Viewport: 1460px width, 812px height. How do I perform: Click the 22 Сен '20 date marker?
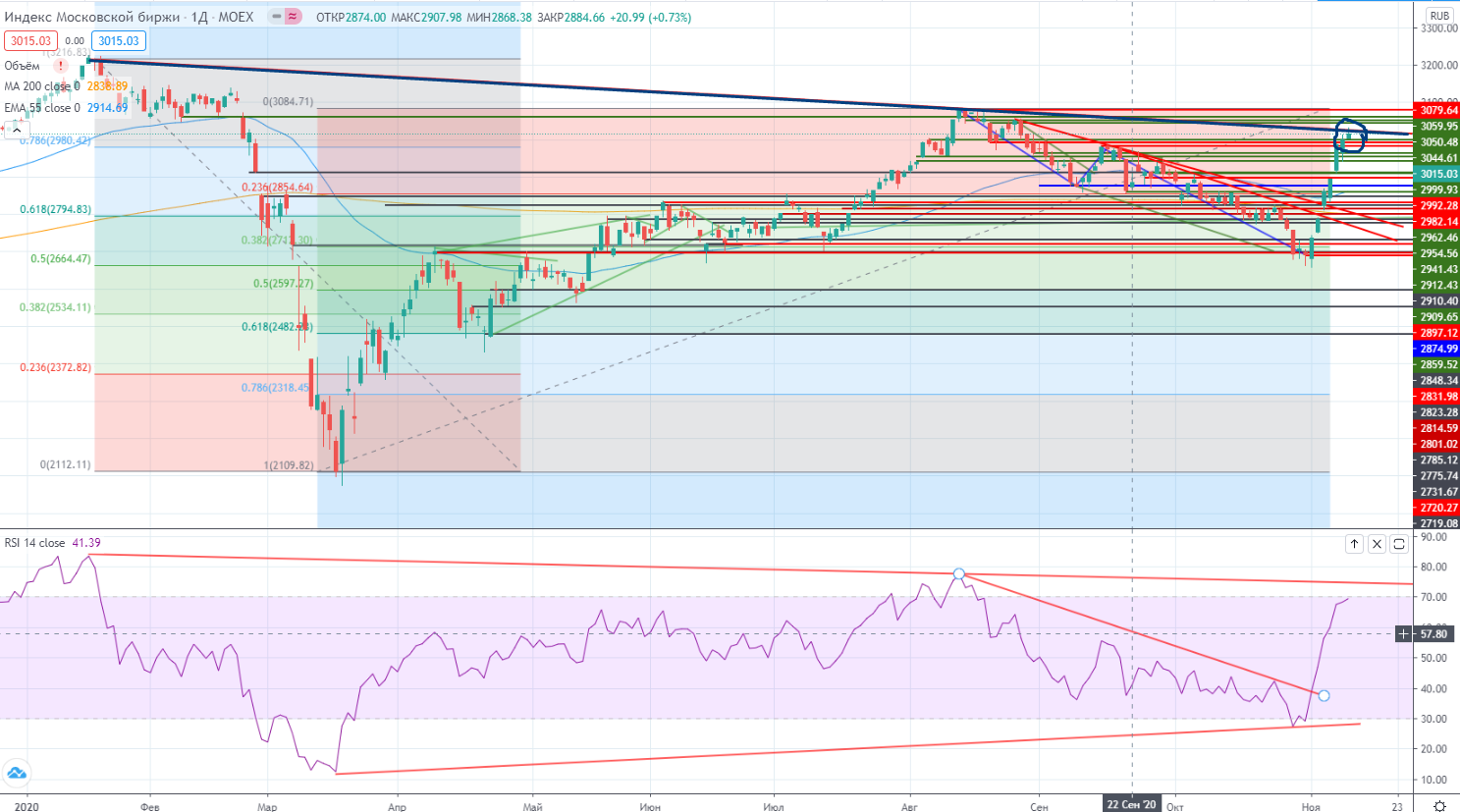1131,804
